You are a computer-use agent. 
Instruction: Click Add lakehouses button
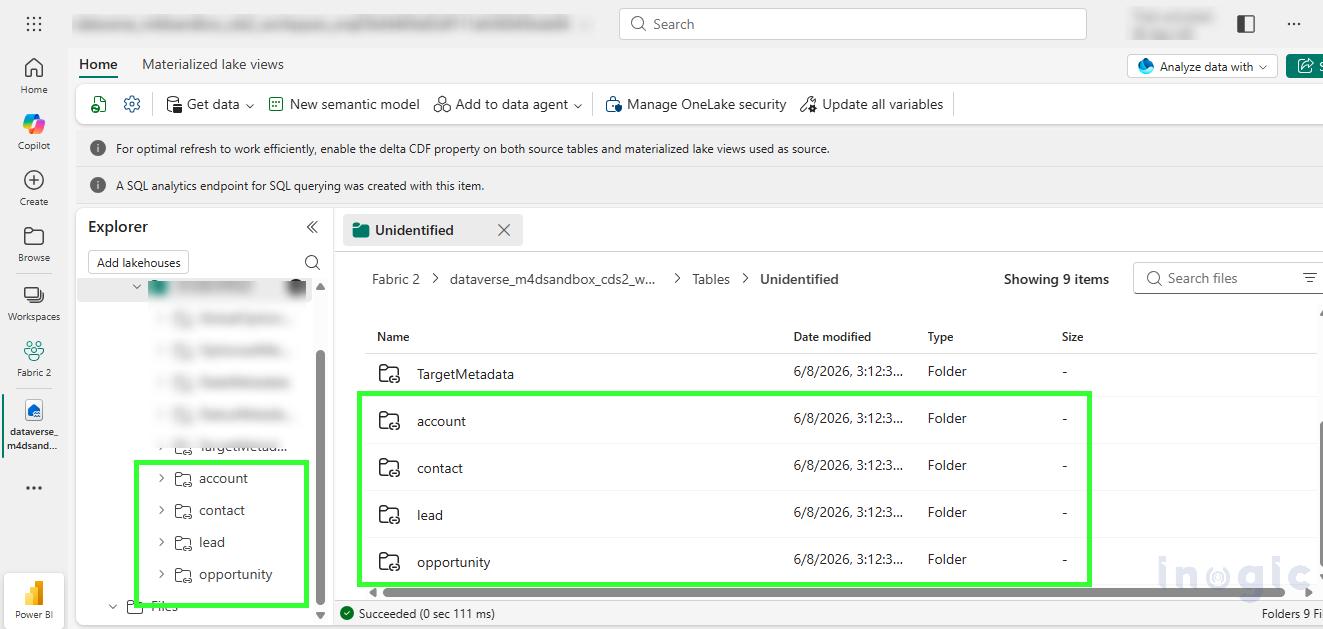click(x=139, y=262)
